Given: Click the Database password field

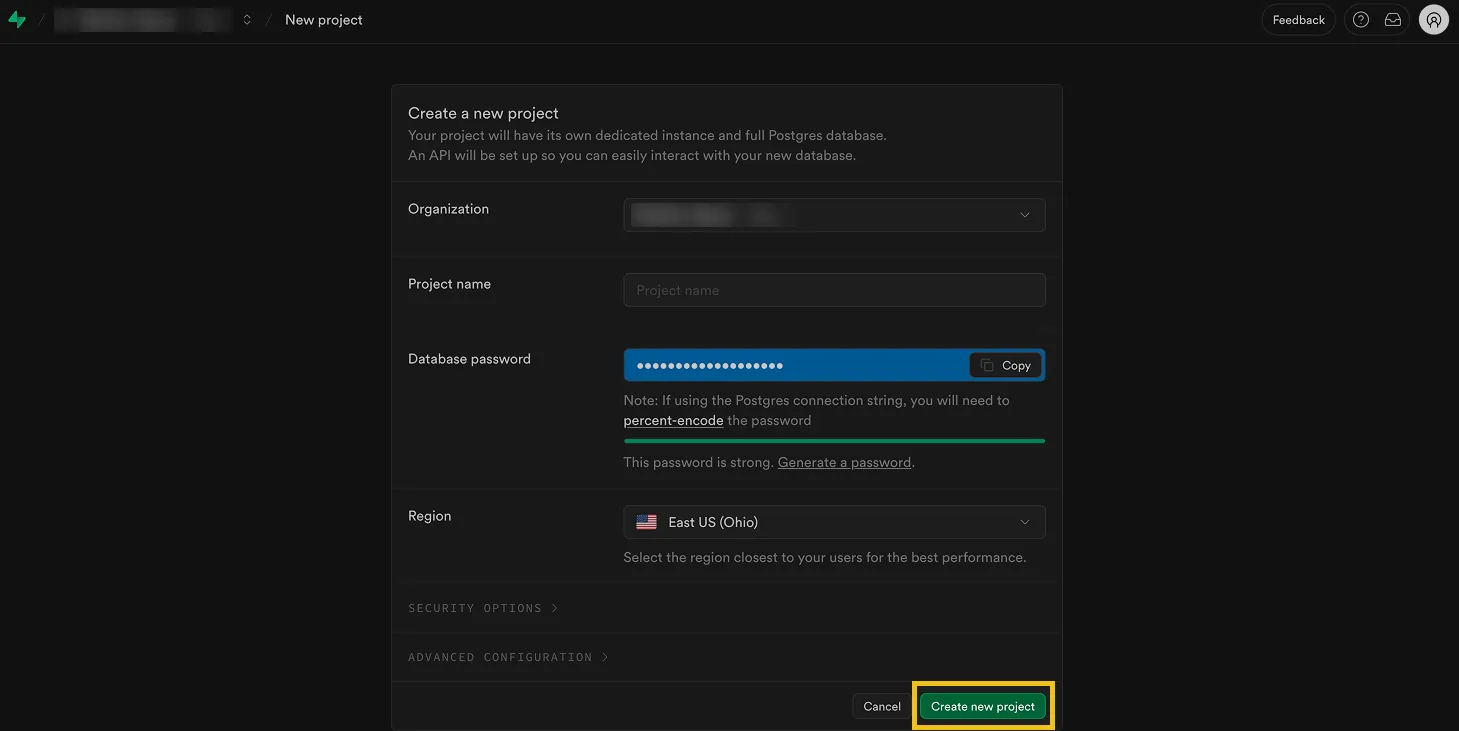Looking at the screenshot, I should click(x=834, y=365).
